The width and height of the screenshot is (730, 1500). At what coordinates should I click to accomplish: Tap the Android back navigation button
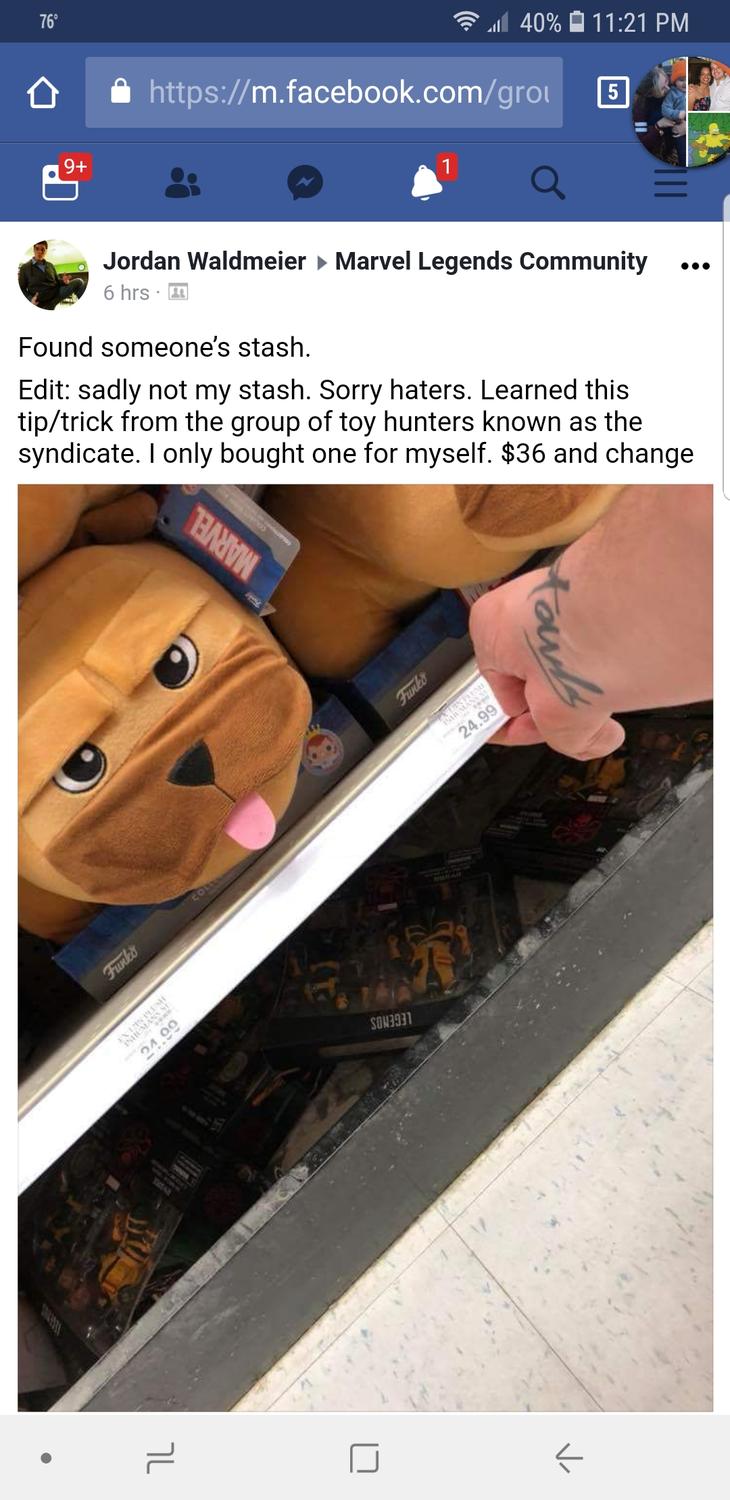pos(569,1459)
